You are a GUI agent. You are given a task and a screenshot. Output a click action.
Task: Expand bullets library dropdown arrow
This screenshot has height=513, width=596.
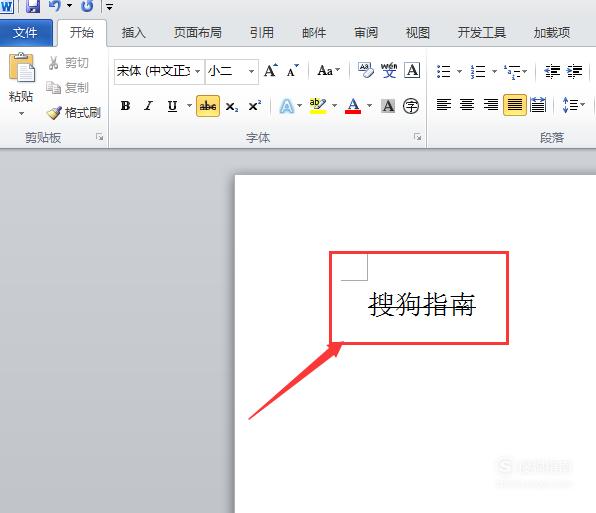point(459,71)
